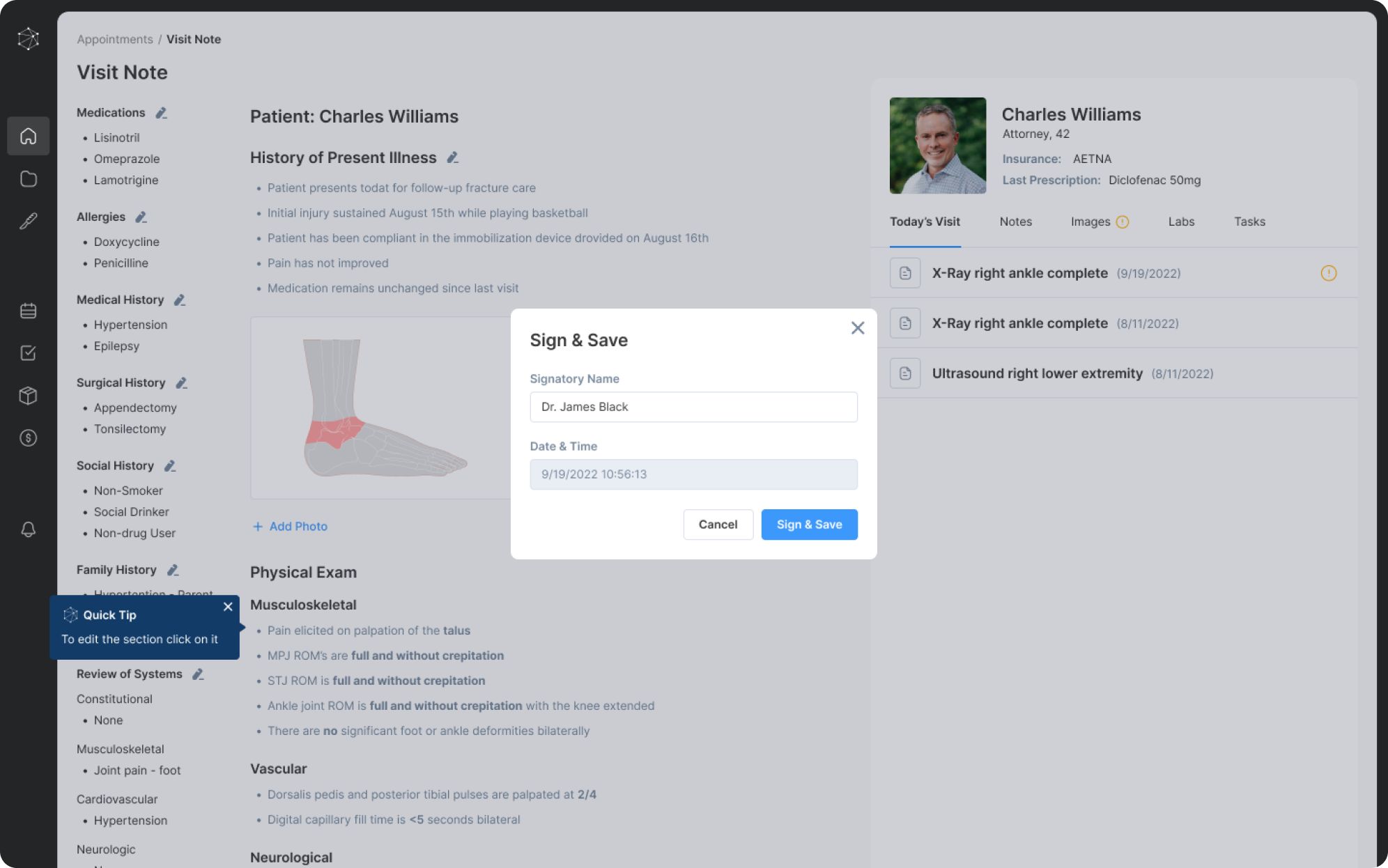
Task: Dismiss the Quick Tip popup
Action: coord(228,607)
